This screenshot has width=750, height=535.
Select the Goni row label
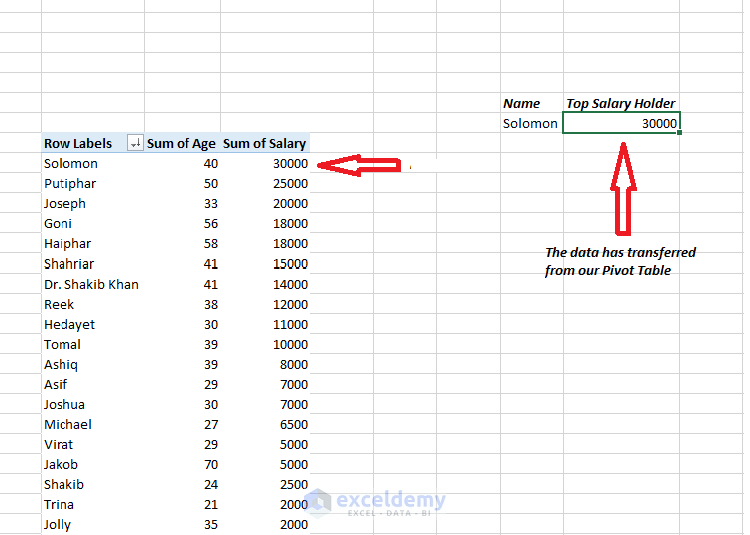tap(57, 224)
